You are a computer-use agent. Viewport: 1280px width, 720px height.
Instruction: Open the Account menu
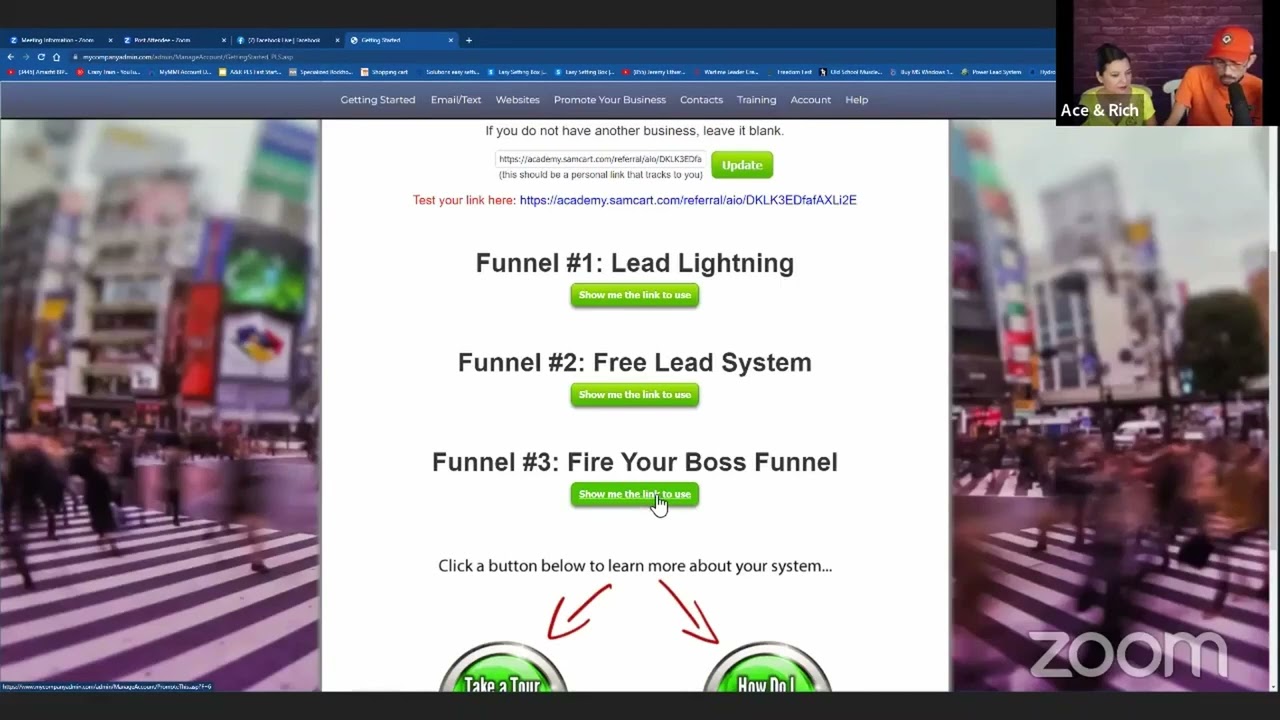pyautogui.click(x=811, y=100)
